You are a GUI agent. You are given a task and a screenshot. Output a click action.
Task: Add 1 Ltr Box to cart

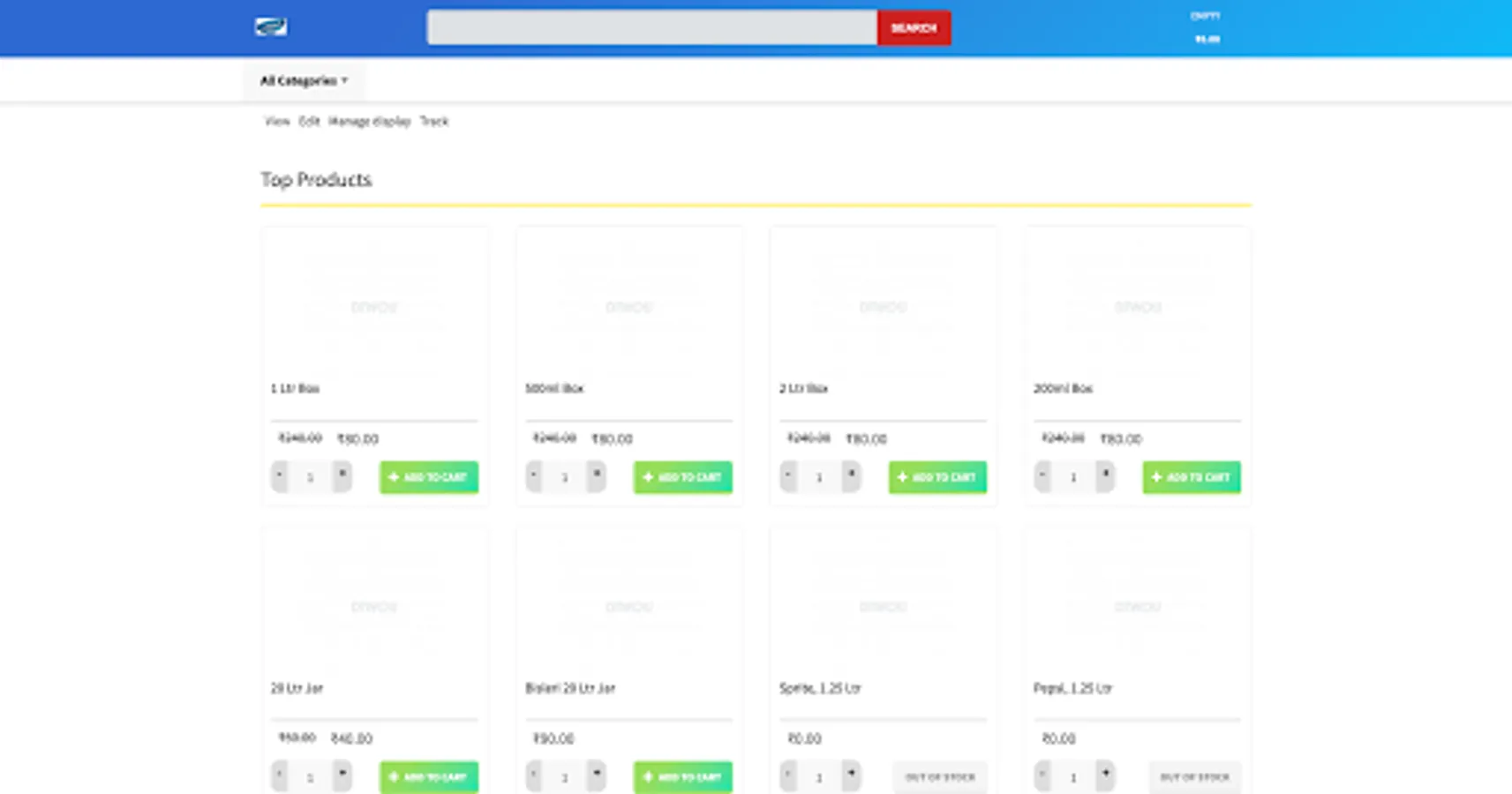[x=429, y=477]
